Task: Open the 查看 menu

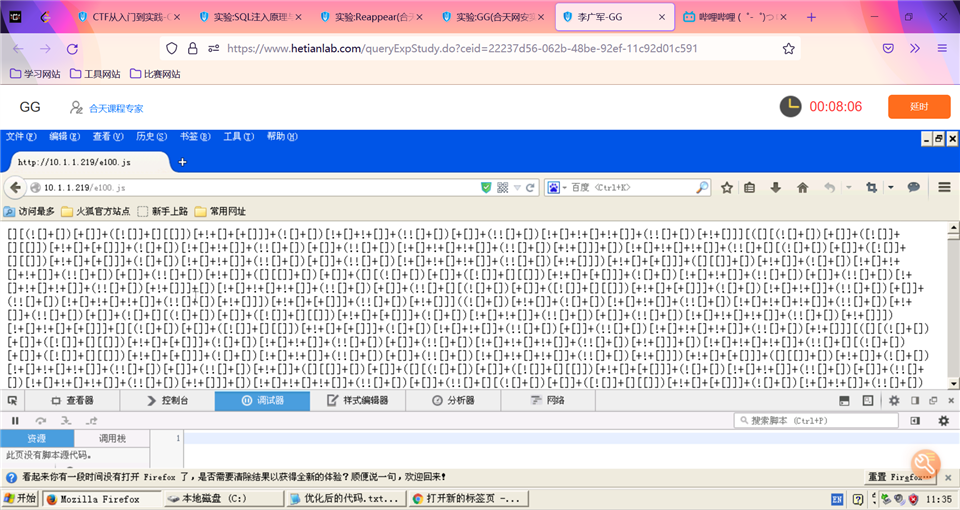Action: click(108, 137)
